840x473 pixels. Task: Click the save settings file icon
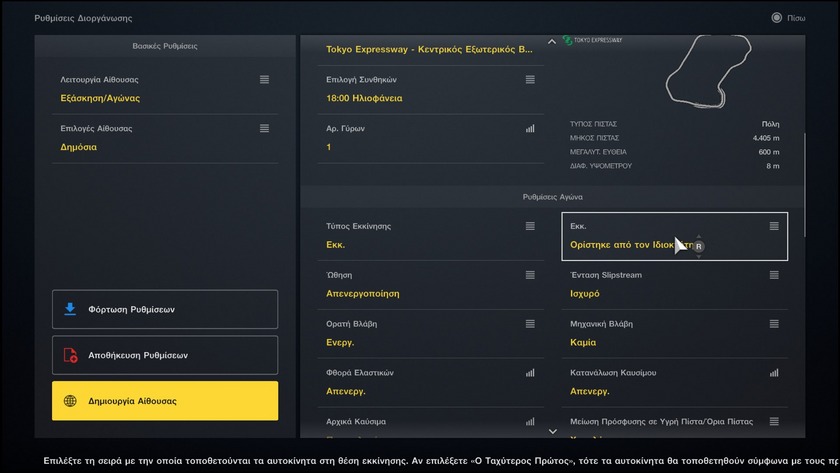[x=70, y=355]
